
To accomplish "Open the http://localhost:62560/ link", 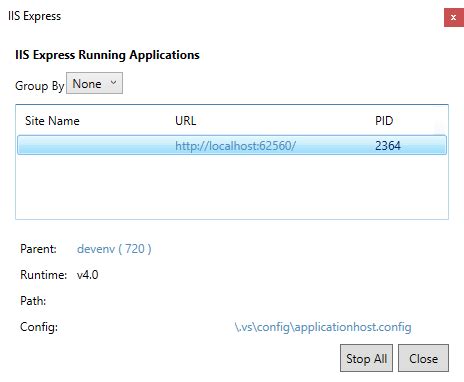I will coord(235,146).
